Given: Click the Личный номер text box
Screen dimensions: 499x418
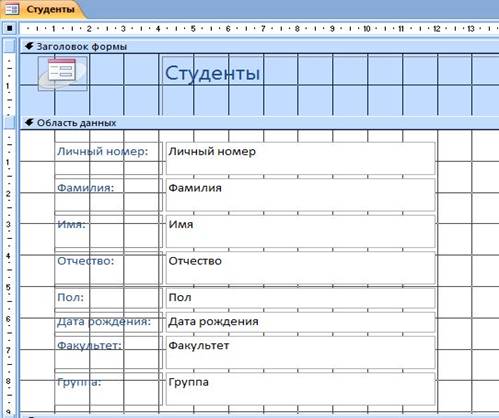Looking at the screenshot, I should [300, 158].
